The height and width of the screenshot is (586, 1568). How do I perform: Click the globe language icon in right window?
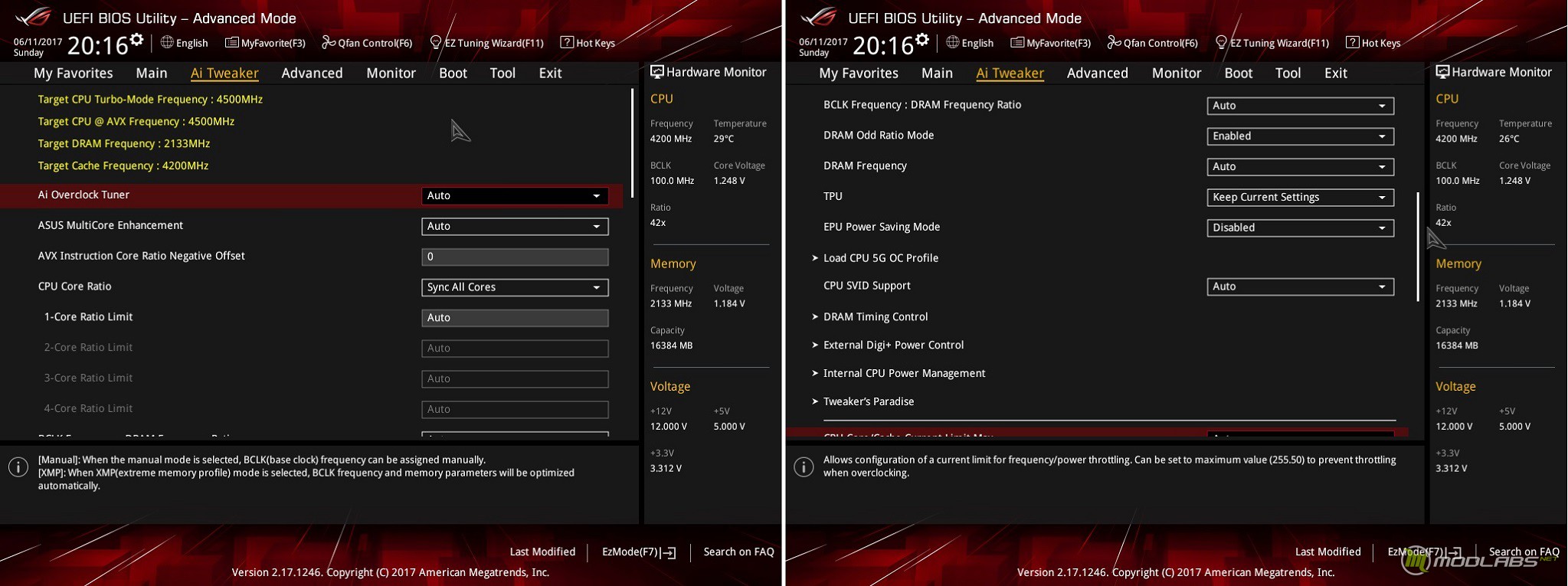(952, 43)
